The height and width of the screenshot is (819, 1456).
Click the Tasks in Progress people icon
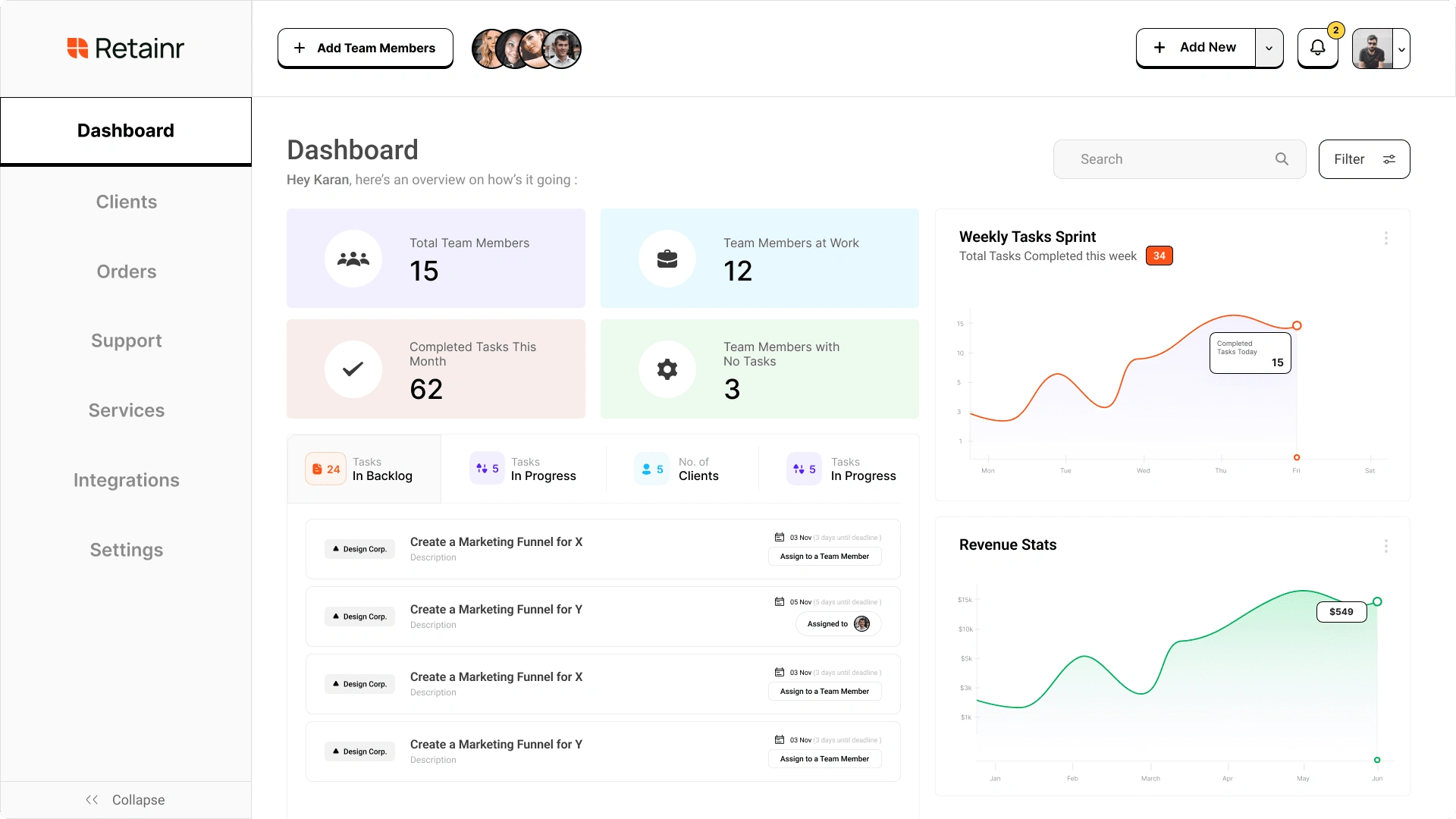[x=484, y=468]
